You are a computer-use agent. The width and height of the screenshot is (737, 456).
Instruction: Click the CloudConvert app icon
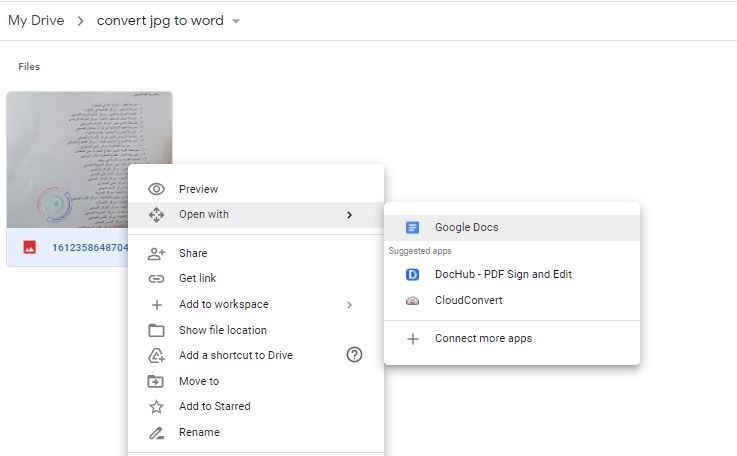click(x=412, y=301)
